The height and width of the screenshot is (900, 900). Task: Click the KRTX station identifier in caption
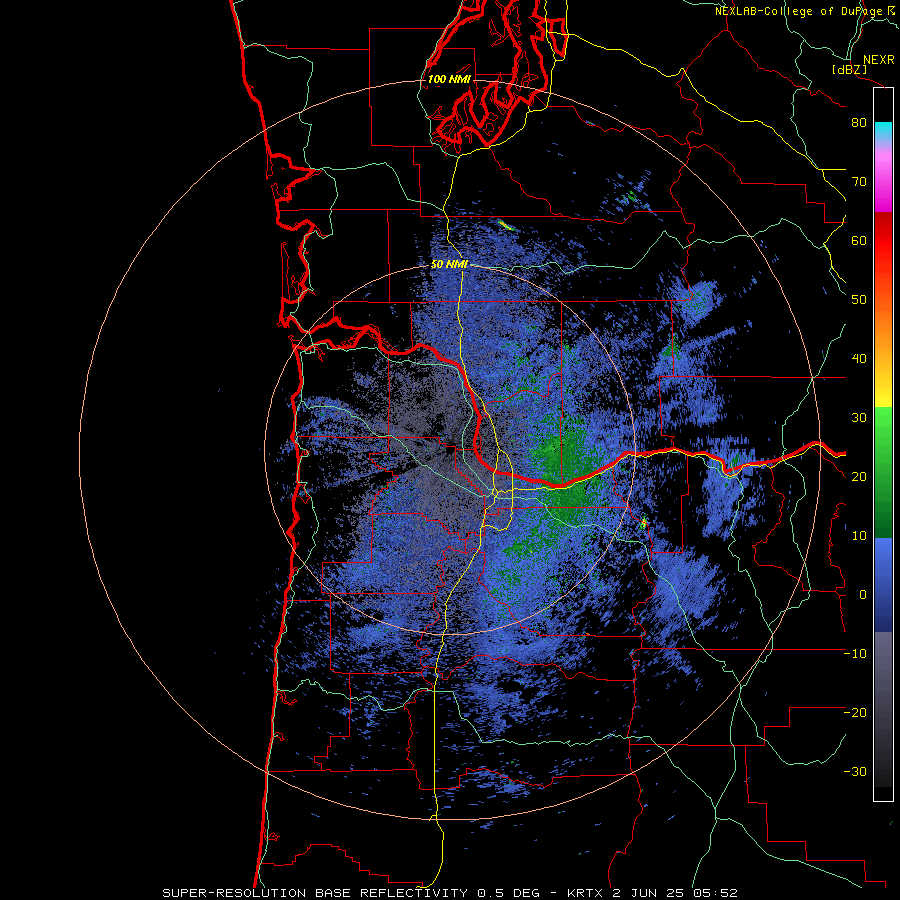[587, 893]
